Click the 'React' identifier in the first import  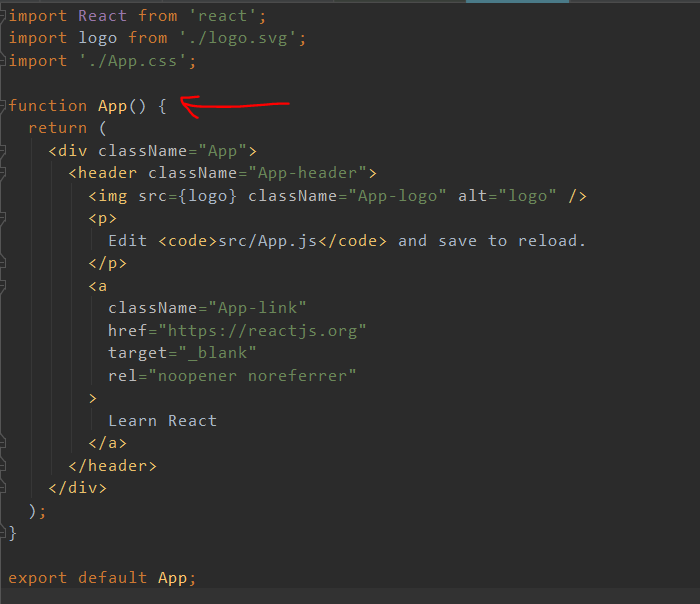click(x=103, y=16)
